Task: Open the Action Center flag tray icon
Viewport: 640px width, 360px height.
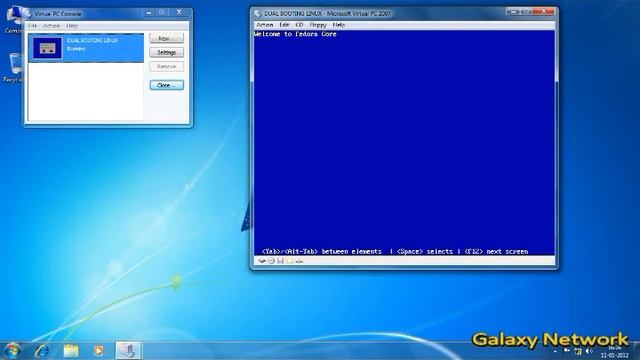Action: point(567,350)
